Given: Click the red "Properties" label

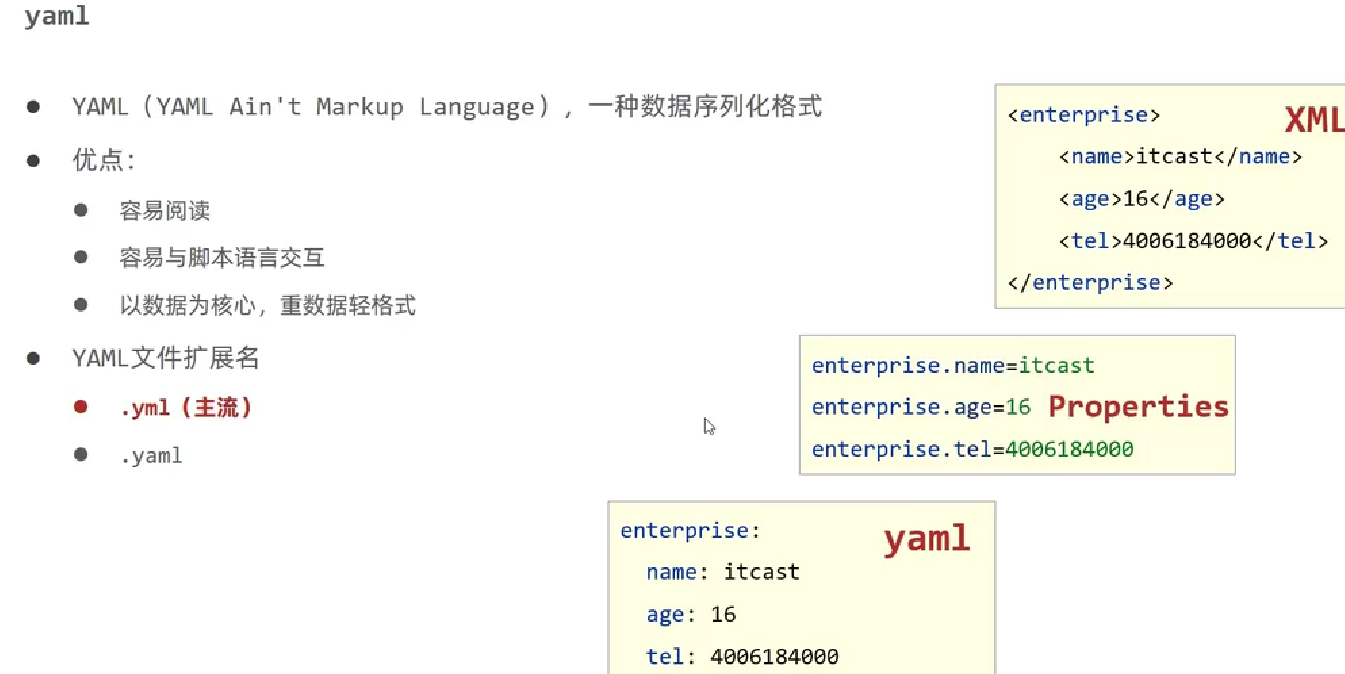Looking at the screenshot, I should point(1138,406).
